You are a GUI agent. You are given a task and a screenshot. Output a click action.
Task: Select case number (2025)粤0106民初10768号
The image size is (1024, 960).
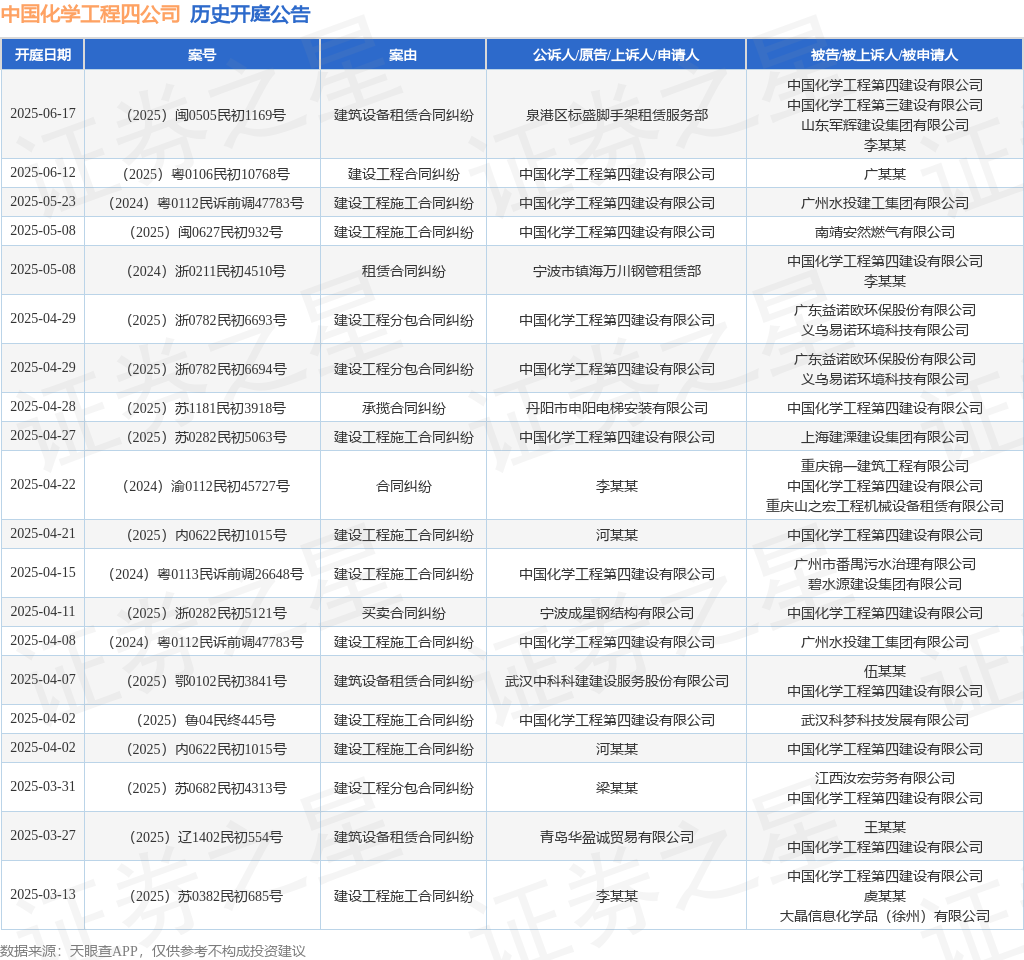point(206,174)
